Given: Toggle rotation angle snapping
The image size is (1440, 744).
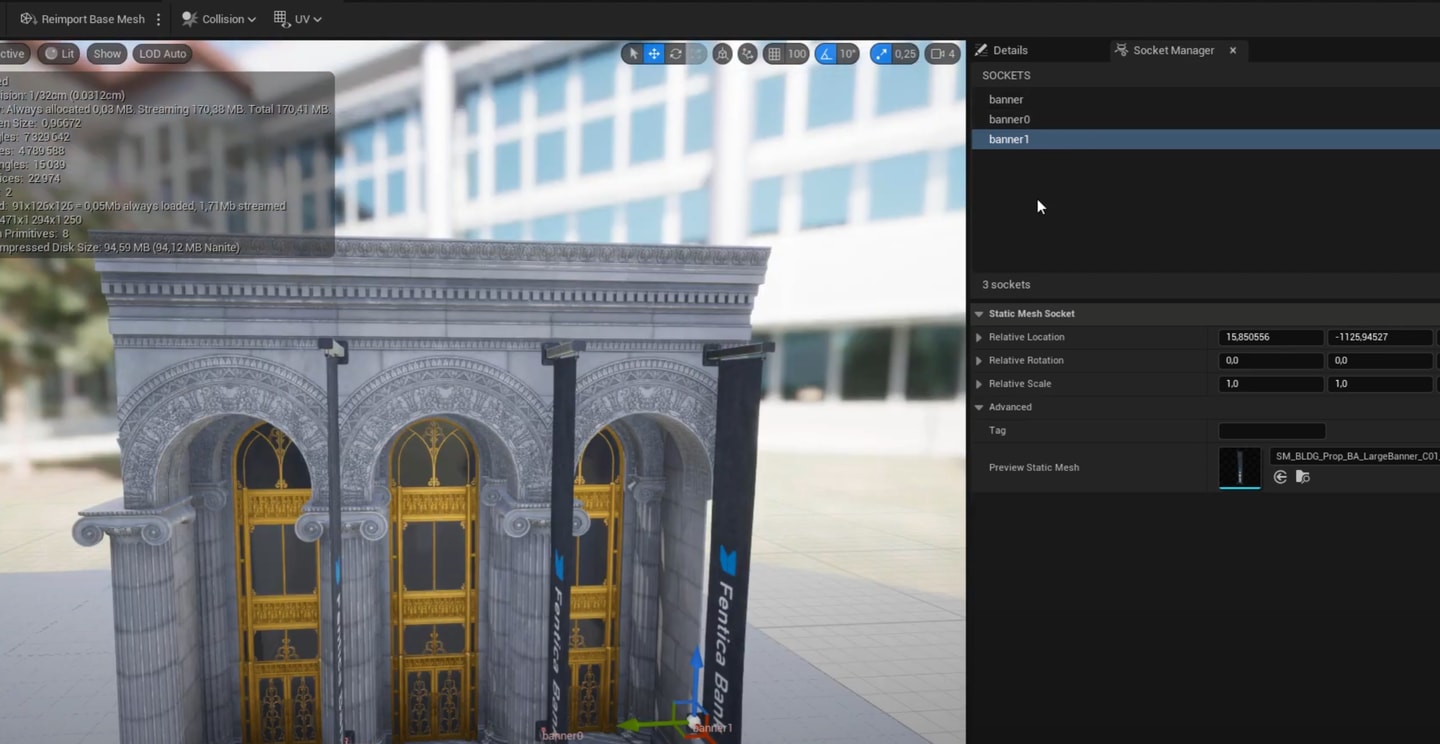Looking at the screenshot, I should point(826,54).
